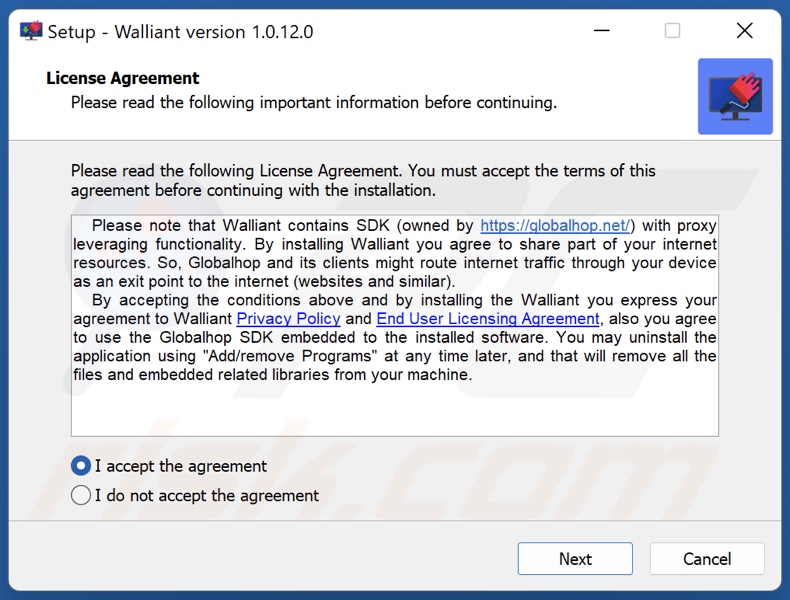Image resolution: width=790 pixels, height=600 pixels.
Task: Click inside the license text box
Action: (x=394, y=326)
